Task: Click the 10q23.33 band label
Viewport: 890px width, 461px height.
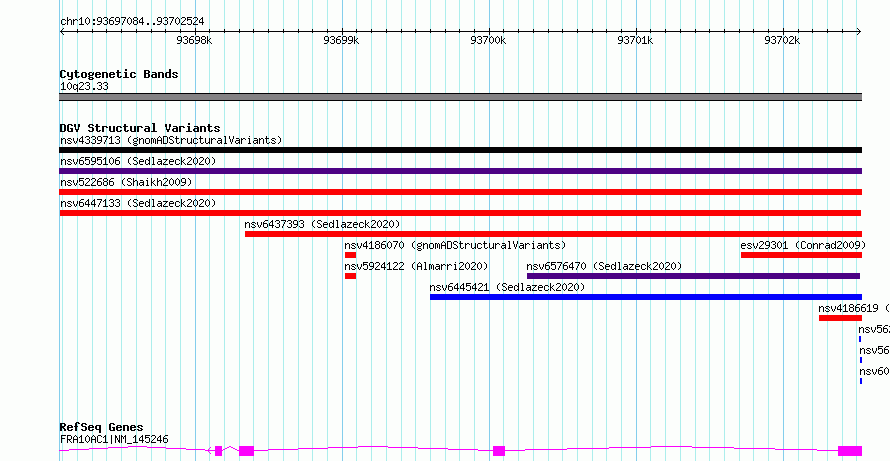Action: pos(84,87)
